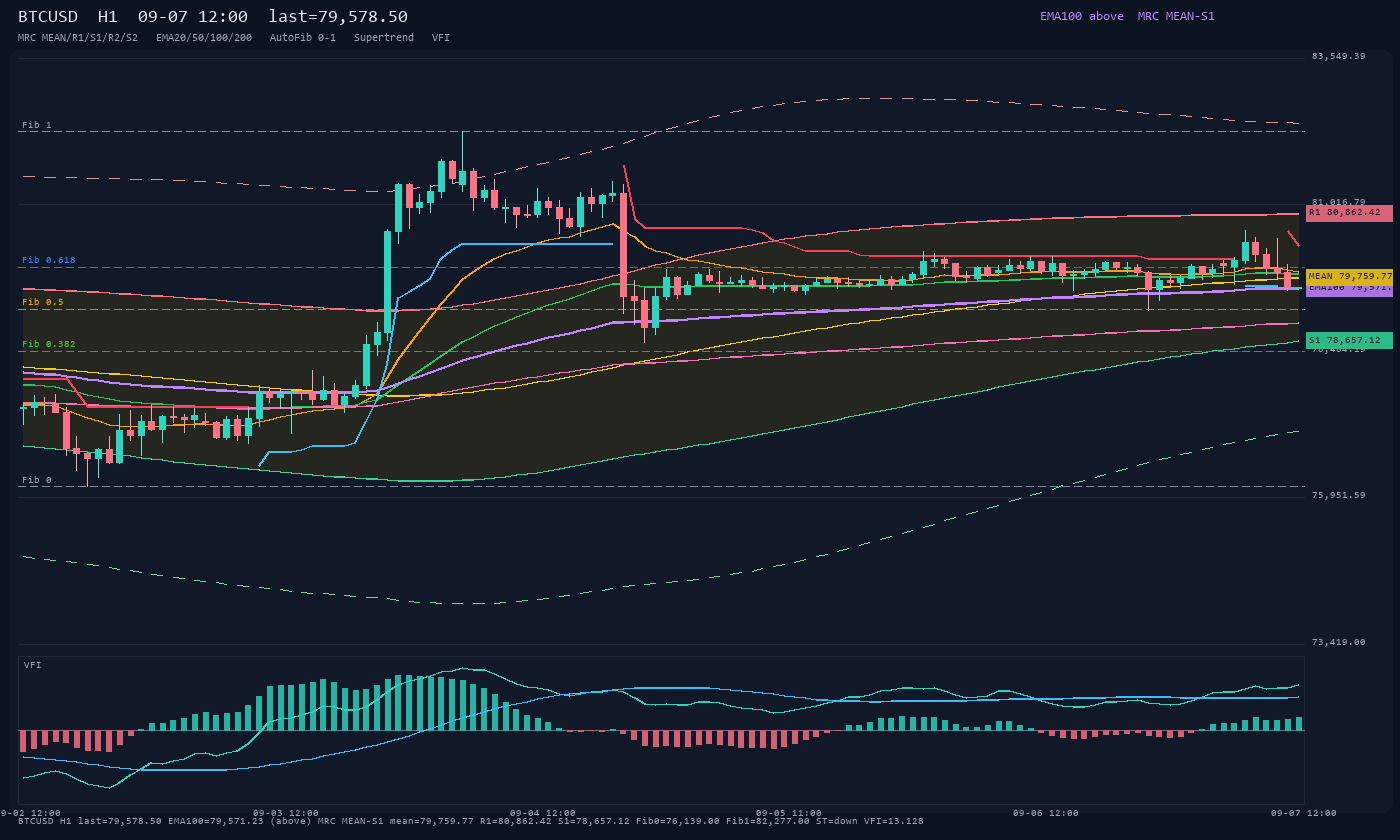Viewport: 1400px width, 840px height.
Task: Select the 75,951.59 price axis label
Action: click(1338, 495)
